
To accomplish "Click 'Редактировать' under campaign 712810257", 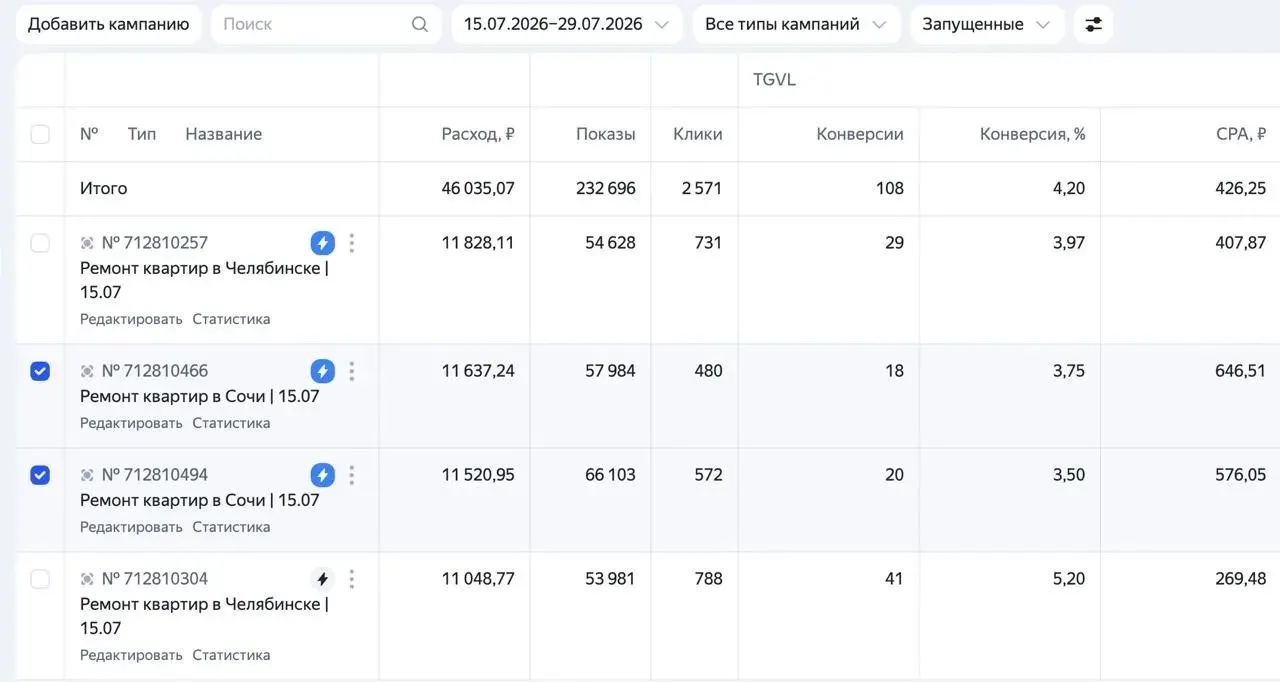I will tap(131, 319).
